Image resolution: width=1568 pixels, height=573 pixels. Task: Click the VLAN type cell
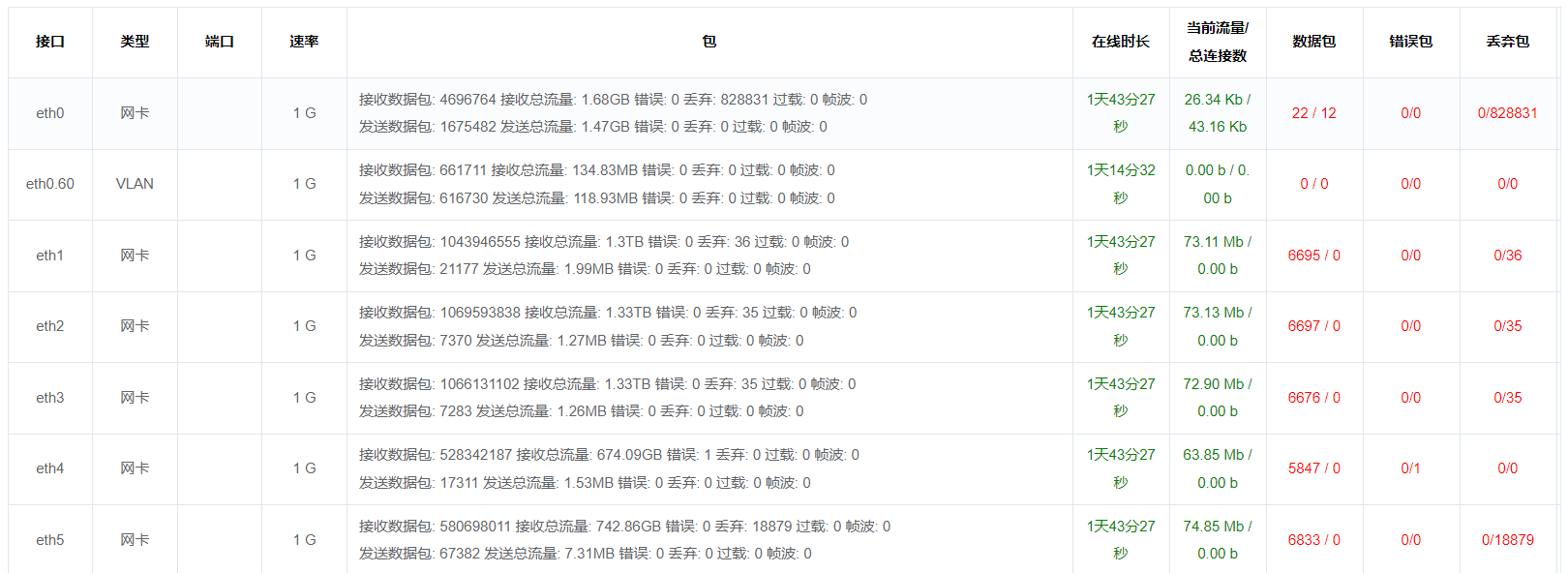pos(135,184)
